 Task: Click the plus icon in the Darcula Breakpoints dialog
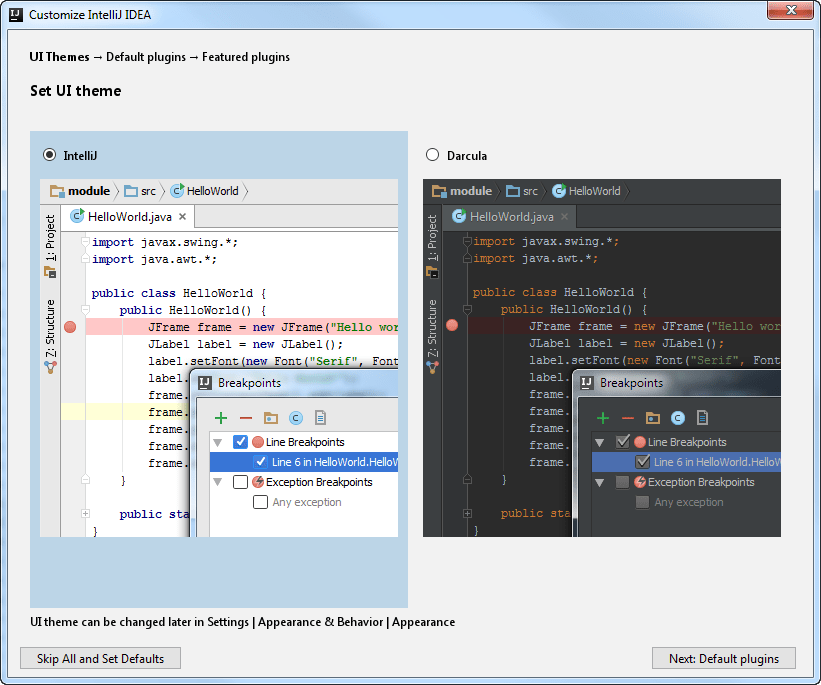coord(602,417)
